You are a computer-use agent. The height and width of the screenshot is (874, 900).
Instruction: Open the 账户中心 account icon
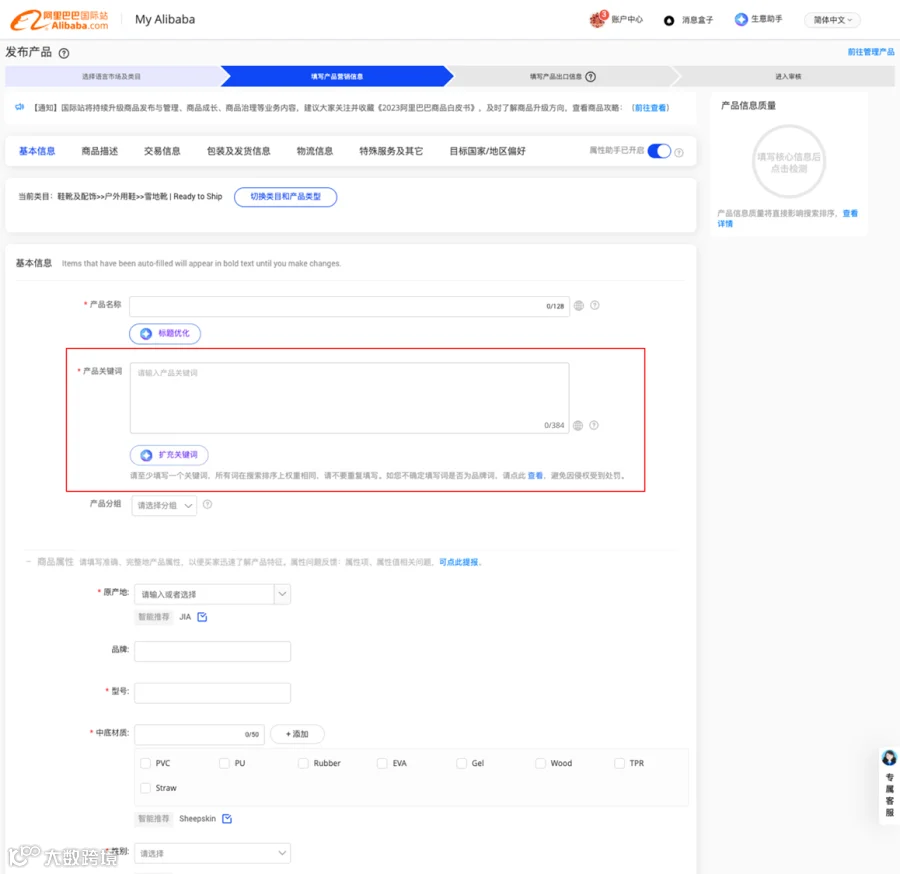598,19
